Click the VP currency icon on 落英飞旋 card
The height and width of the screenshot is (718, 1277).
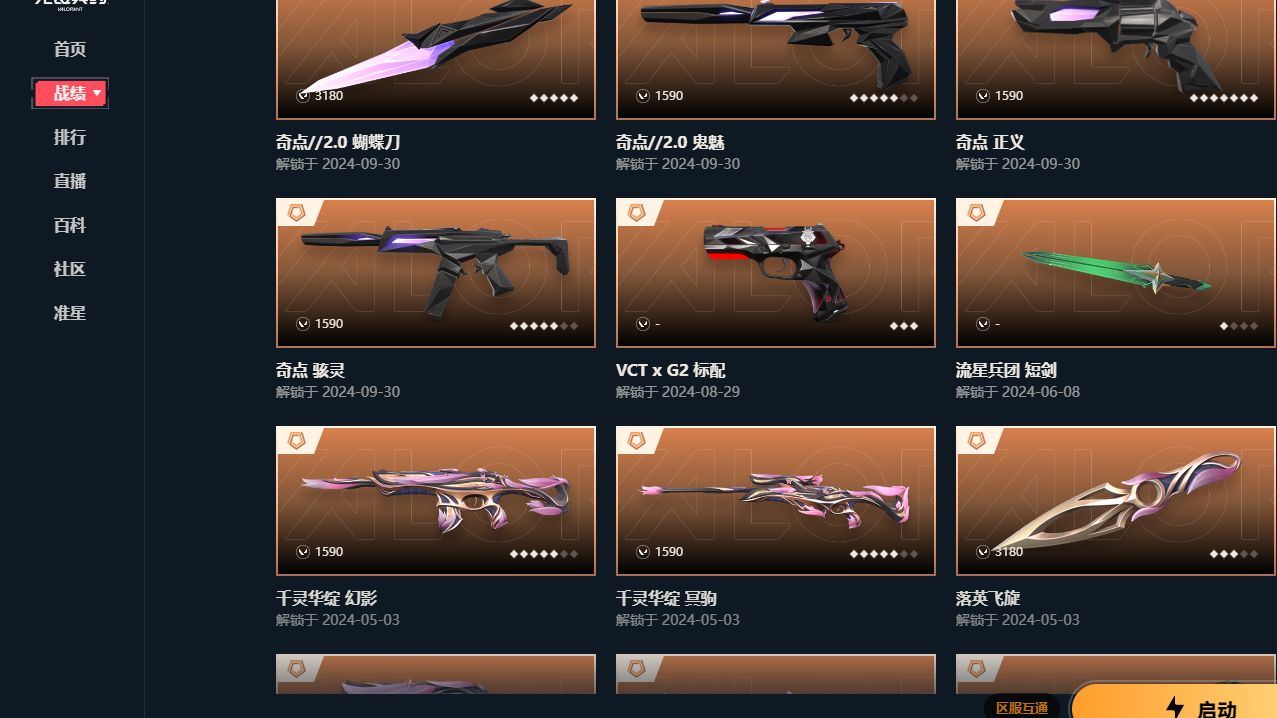coord(983,552)
